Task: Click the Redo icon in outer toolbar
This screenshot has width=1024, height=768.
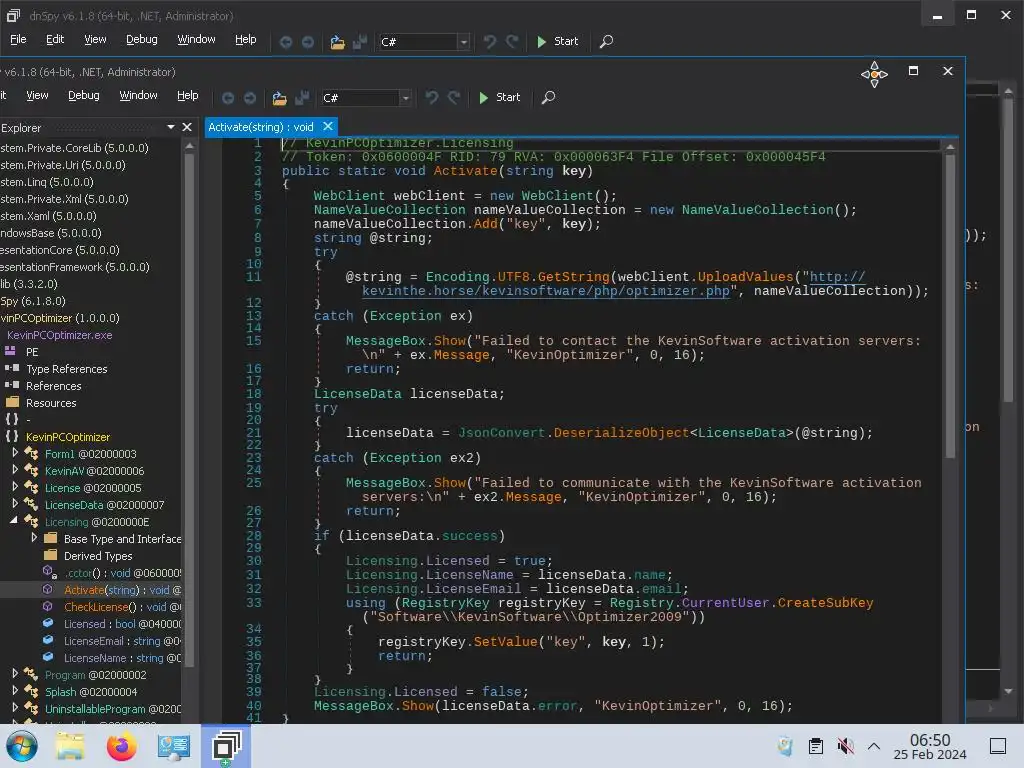Action: tap(512, 42)
